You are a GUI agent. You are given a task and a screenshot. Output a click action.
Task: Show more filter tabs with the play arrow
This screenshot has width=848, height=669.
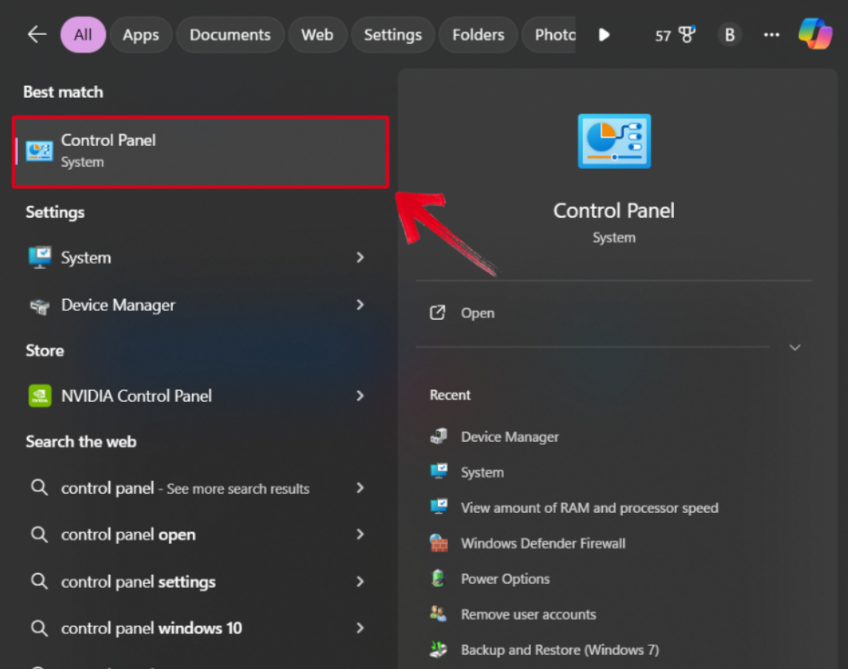[604, 35]
